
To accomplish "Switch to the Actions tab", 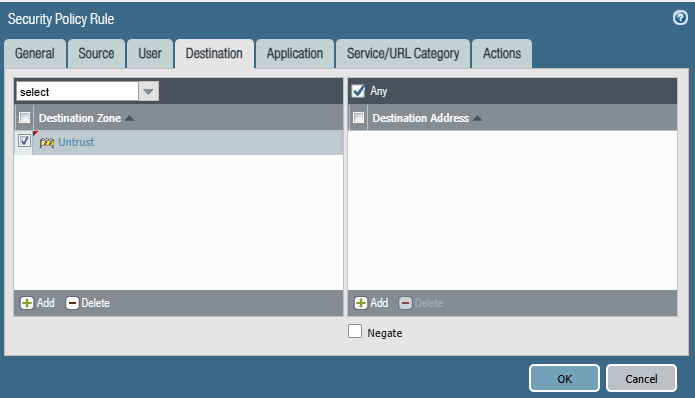I will click(502, 54).
